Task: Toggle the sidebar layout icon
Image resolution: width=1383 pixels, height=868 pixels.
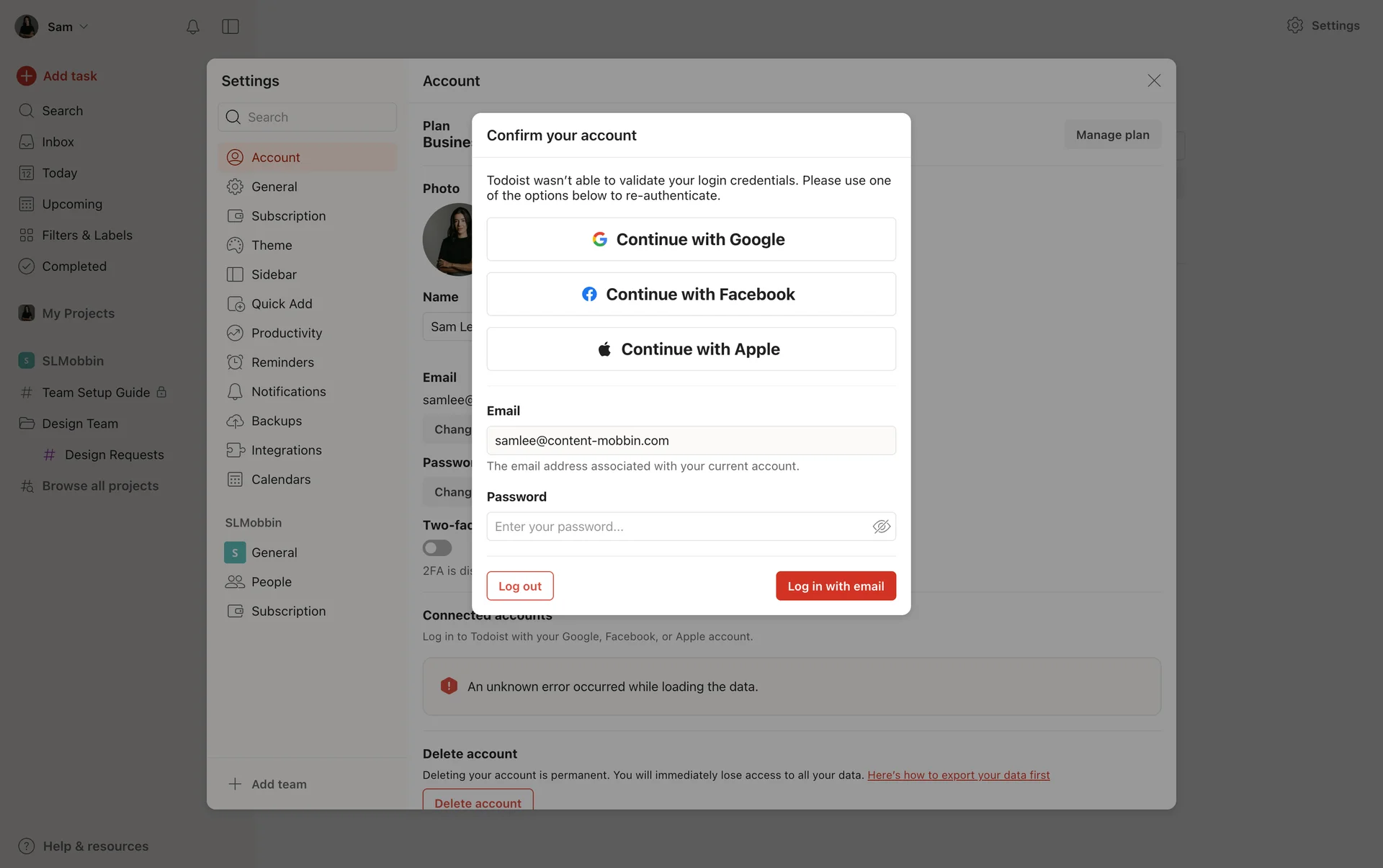Action: coord(230,27)
